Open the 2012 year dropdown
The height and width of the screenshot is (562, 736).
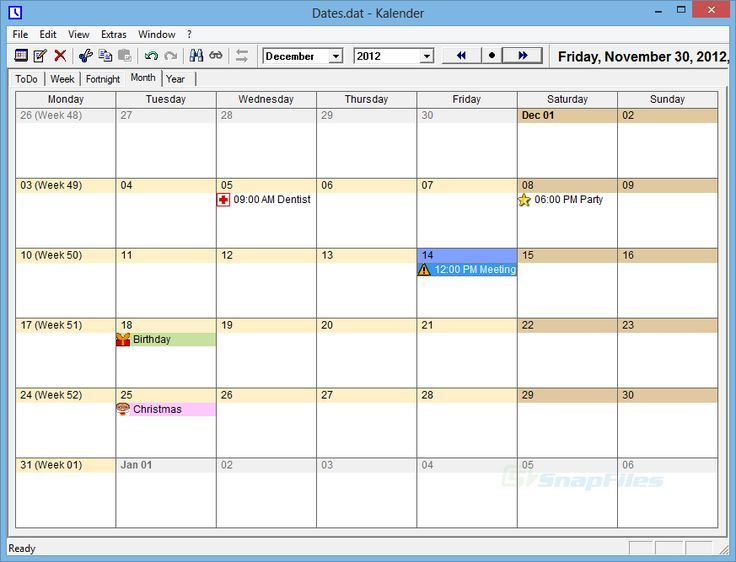[426, 56]
